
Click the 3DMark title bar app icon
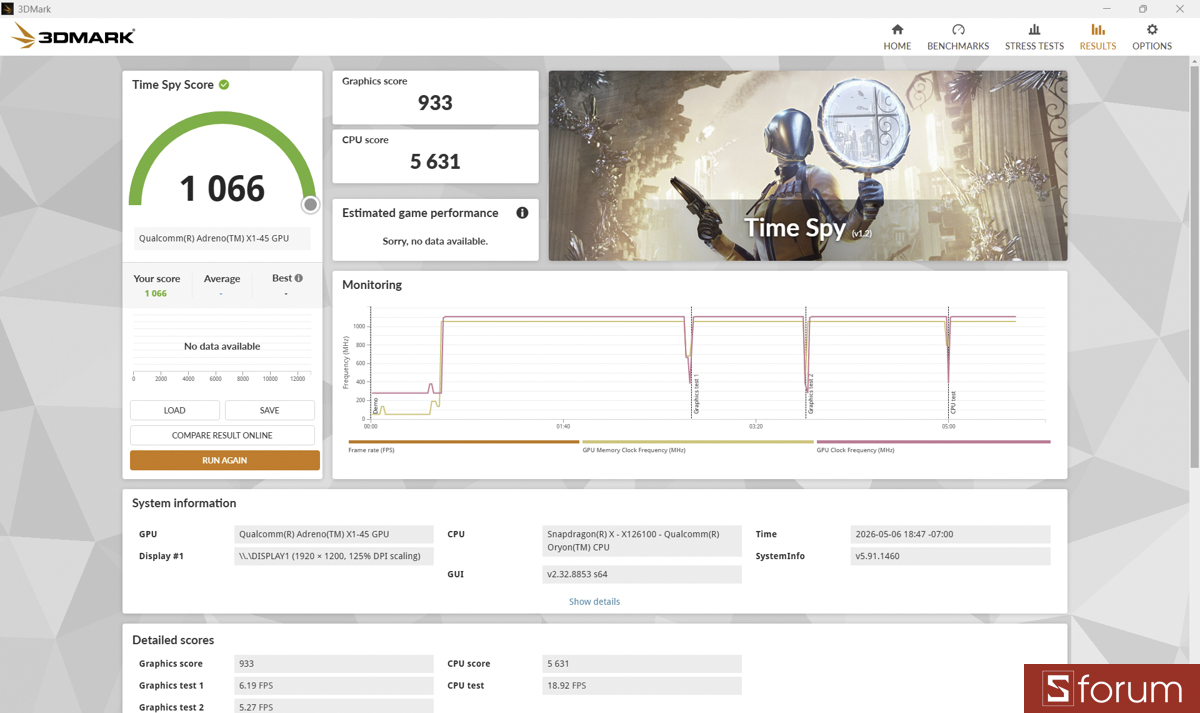pos(8,9)
